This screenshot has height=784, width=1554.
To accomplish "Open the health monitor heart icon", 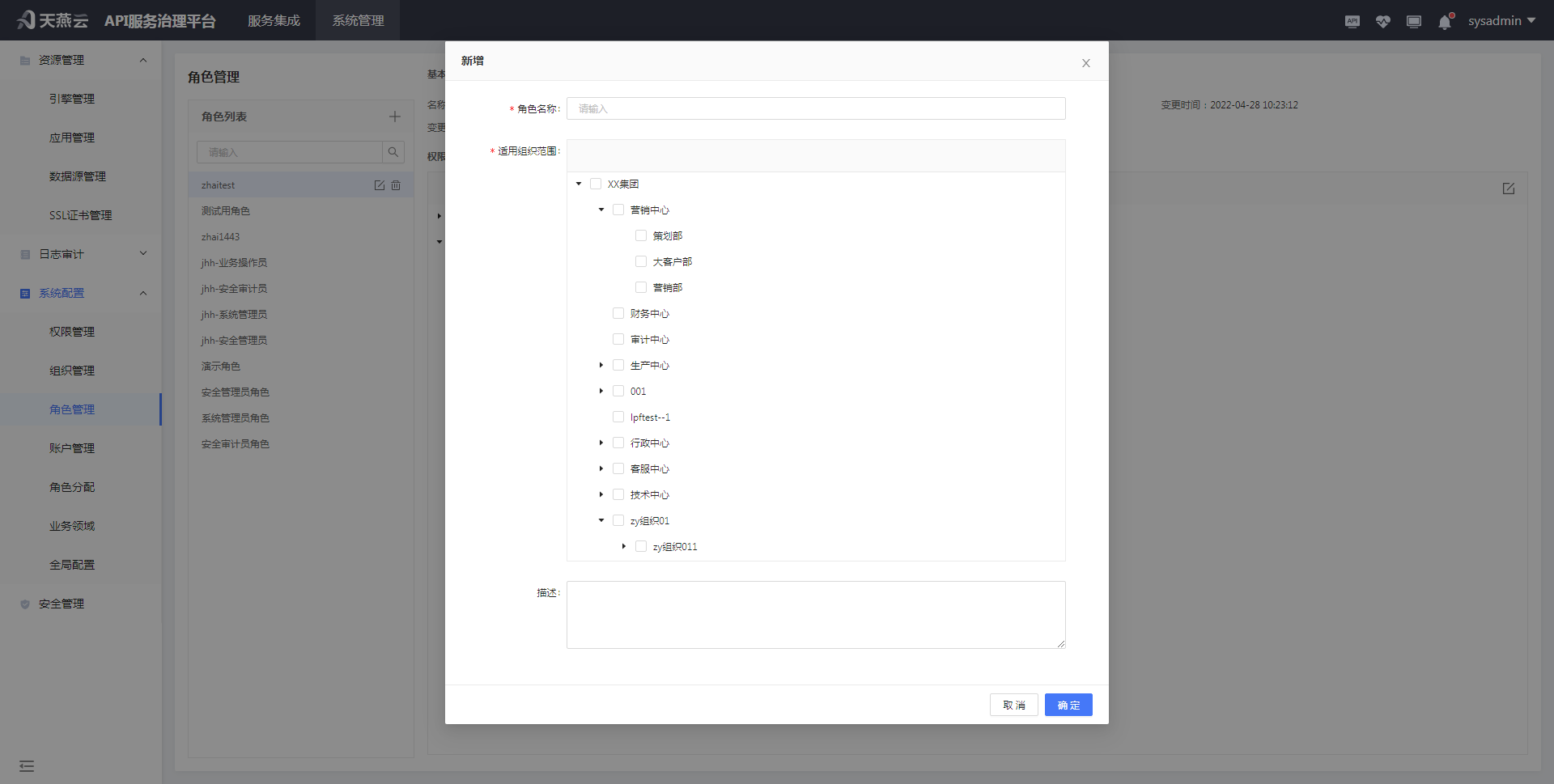I will pos(1383,22).
